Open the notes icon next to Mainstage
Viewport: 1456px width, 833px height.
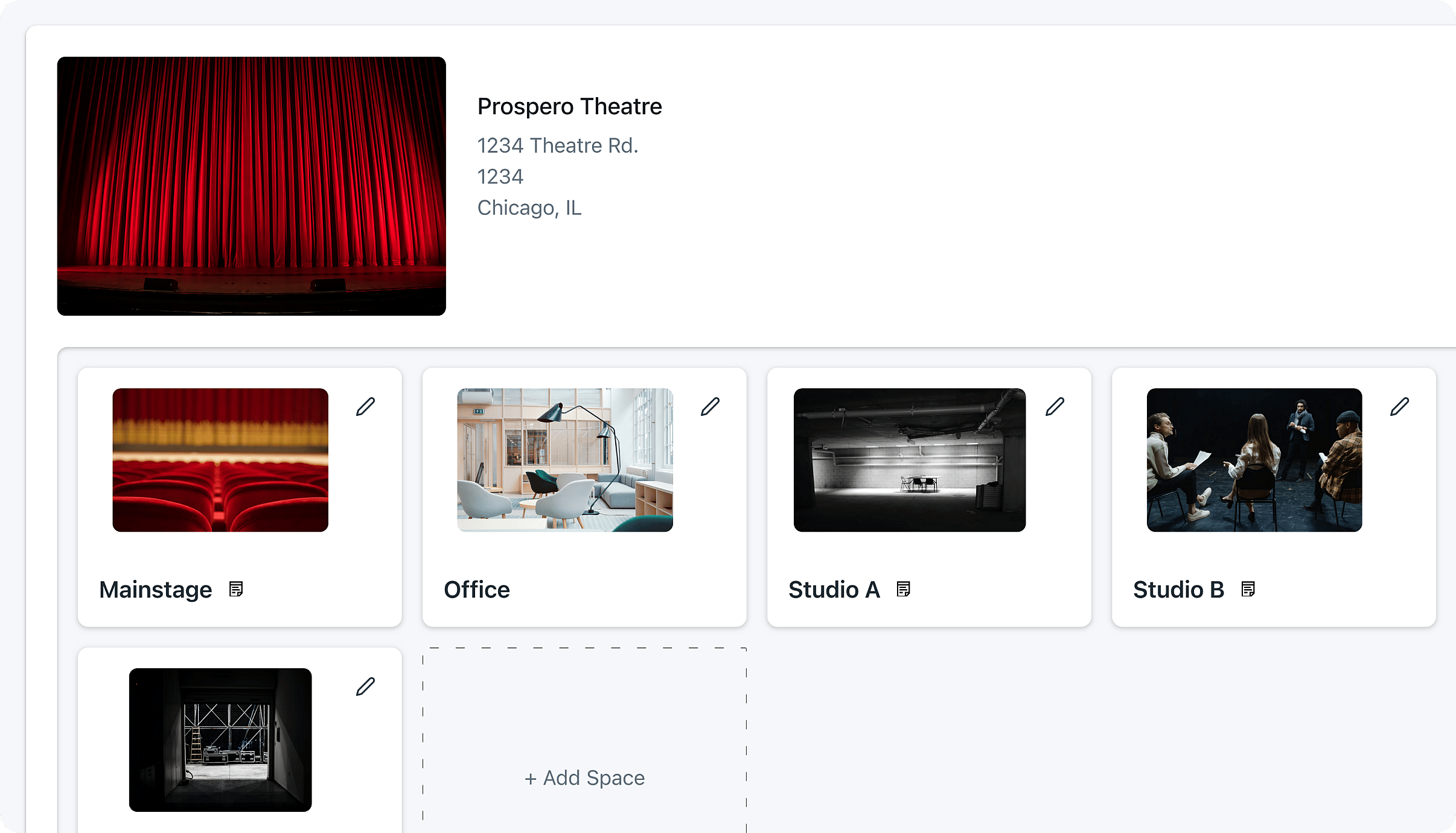pos(237,589)
